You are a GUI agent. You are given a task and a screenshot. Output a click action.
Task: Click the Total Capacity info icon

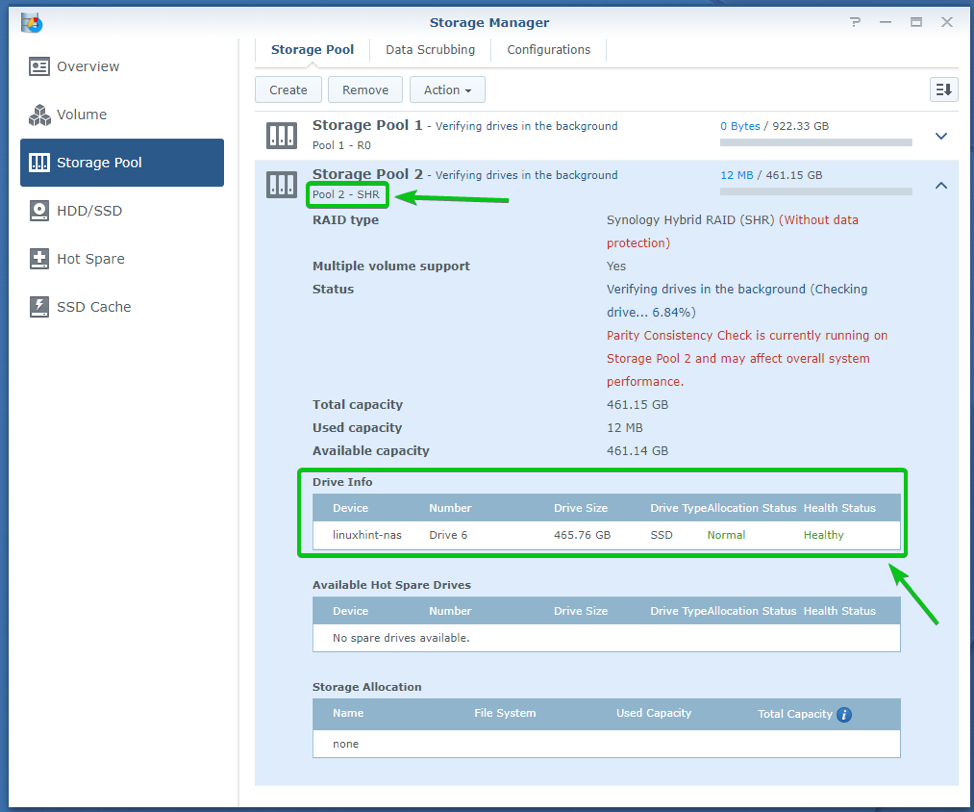(x=844, y=714)
